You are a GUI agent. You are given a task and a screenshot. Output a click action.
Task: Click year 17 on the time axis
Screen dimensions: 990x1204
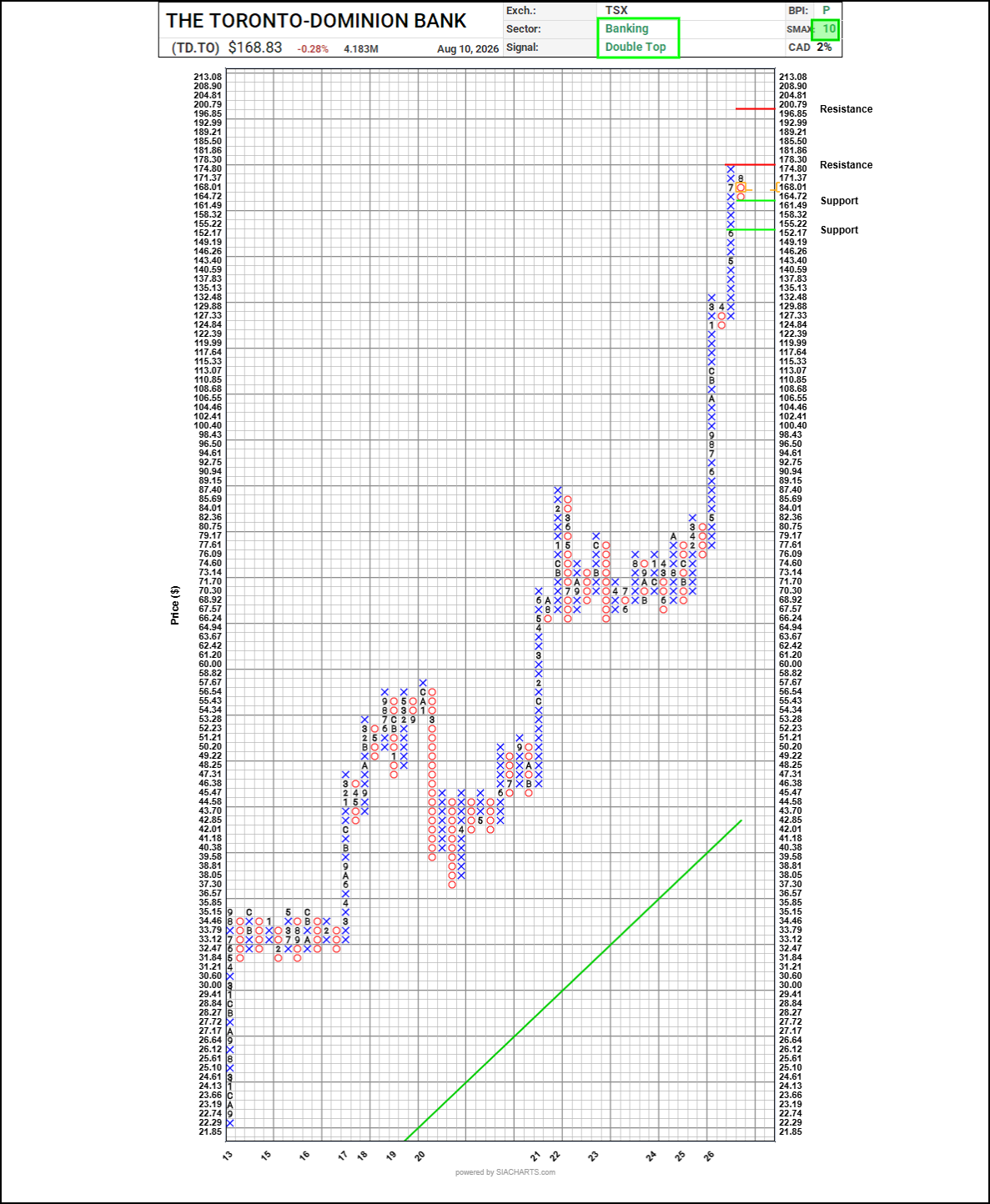[343, 1156]
